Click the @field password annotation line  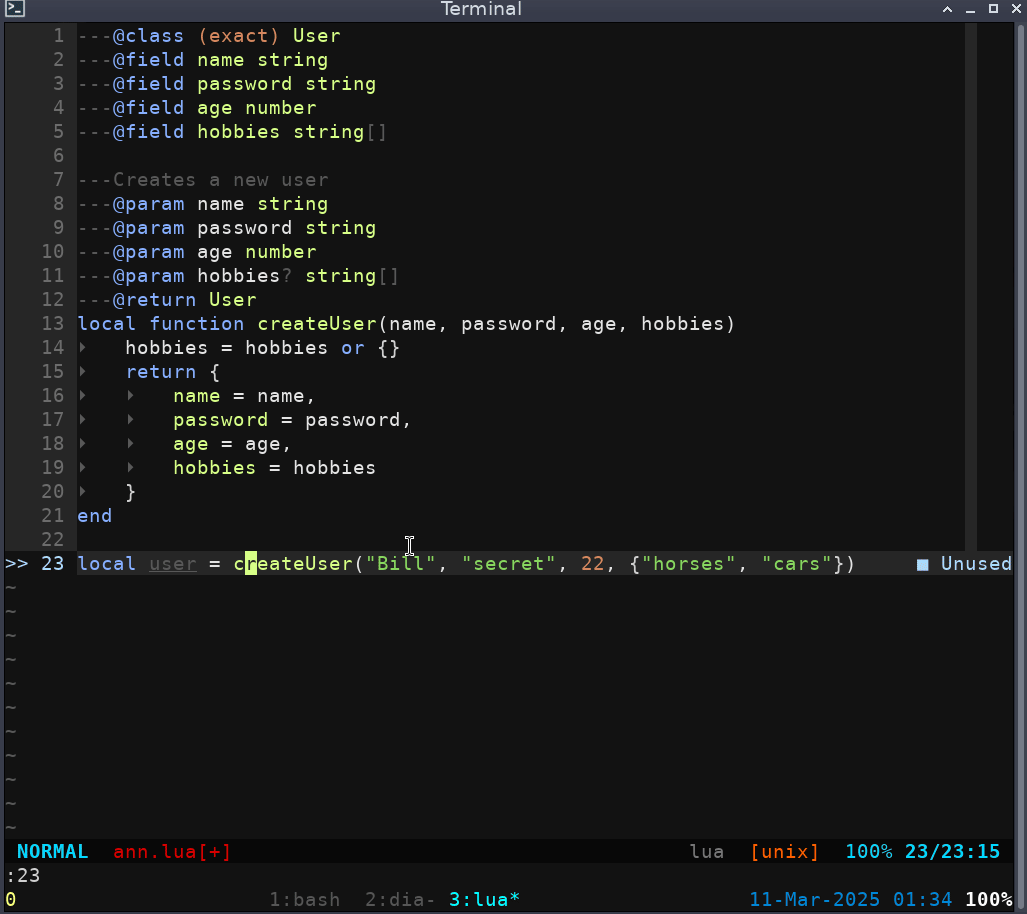[x=227, y=84]
